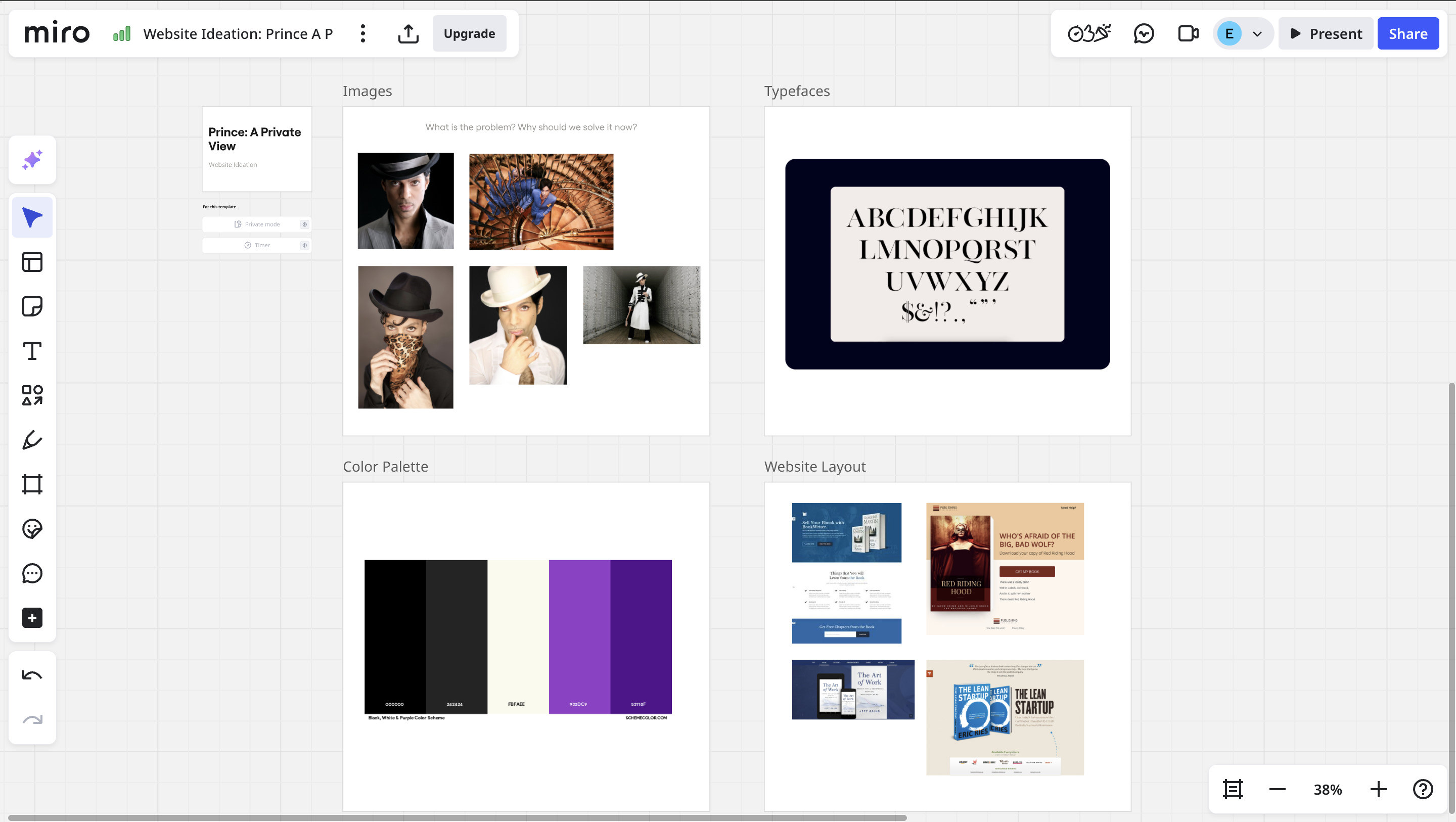This screenshot has width=1456, height=822.
Task: Start Present mode
Action: click(1326, 34)
